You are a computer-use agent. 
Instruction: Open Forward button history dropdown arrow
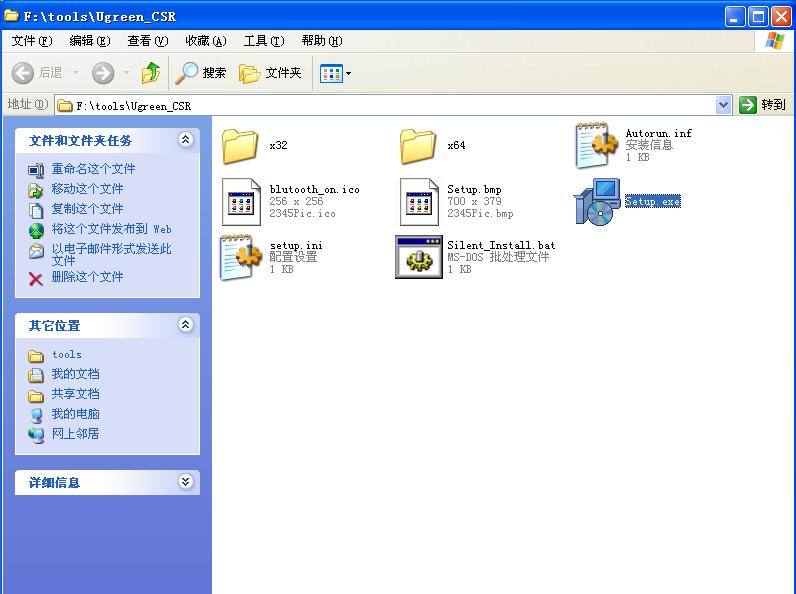tap(126, 73)
